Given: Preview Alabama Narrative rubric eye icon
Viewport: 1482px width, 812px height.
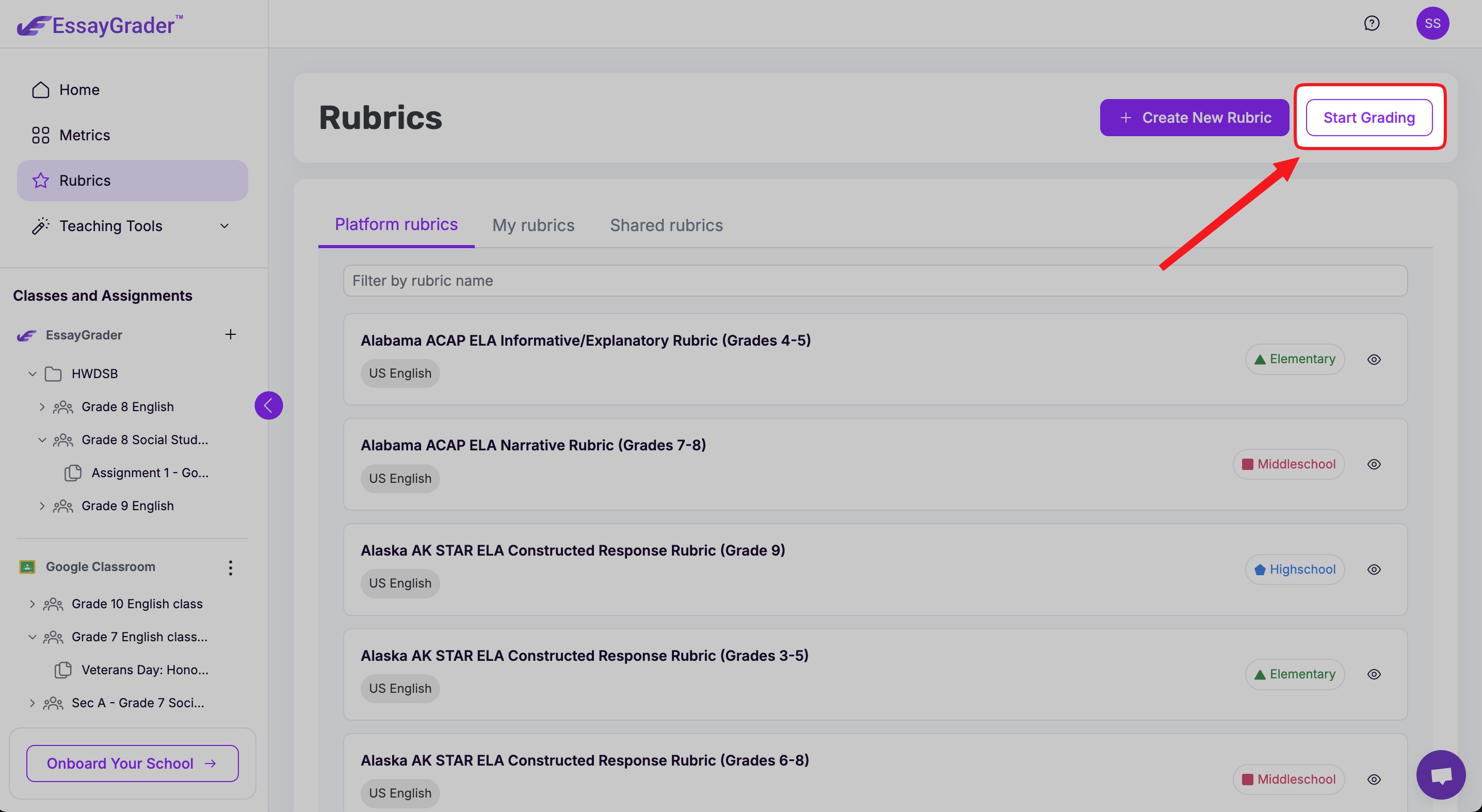Looking at the screenshot, I should click(x=1374, y=464).
